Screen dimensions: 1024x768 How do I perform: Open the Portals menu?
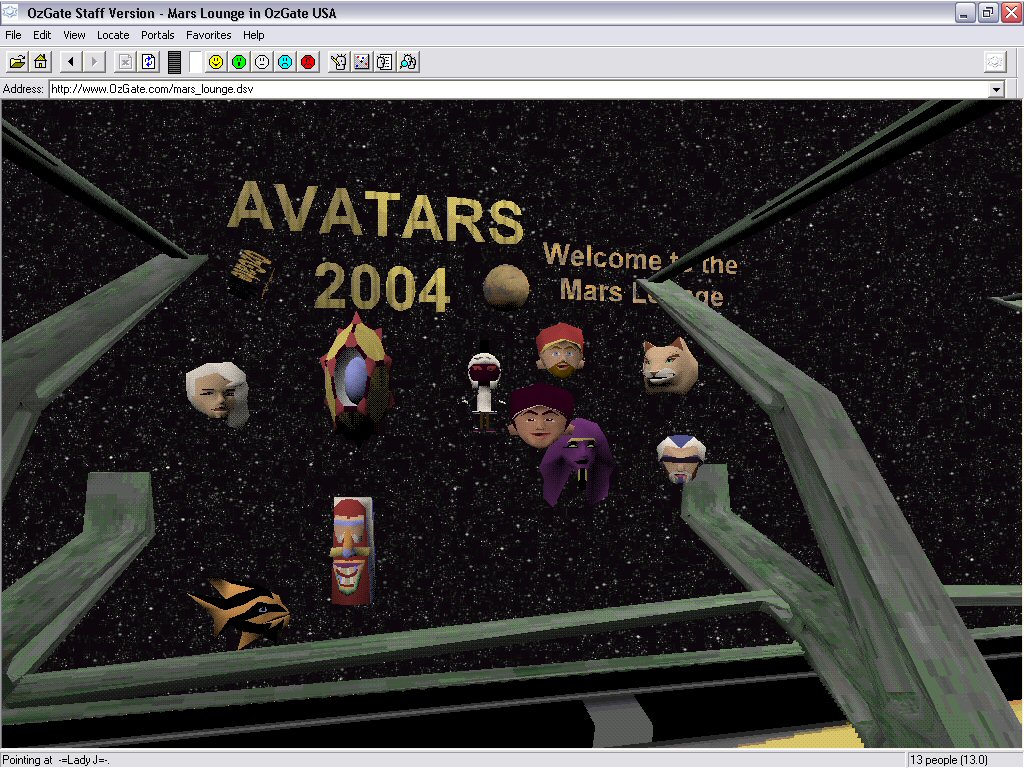tap(158, 35)
